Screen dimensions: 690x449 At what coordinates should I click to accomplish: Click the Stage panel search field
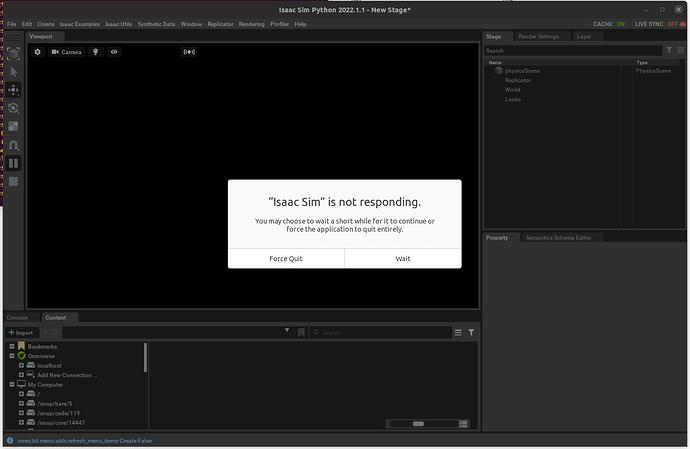coord(573,51)
